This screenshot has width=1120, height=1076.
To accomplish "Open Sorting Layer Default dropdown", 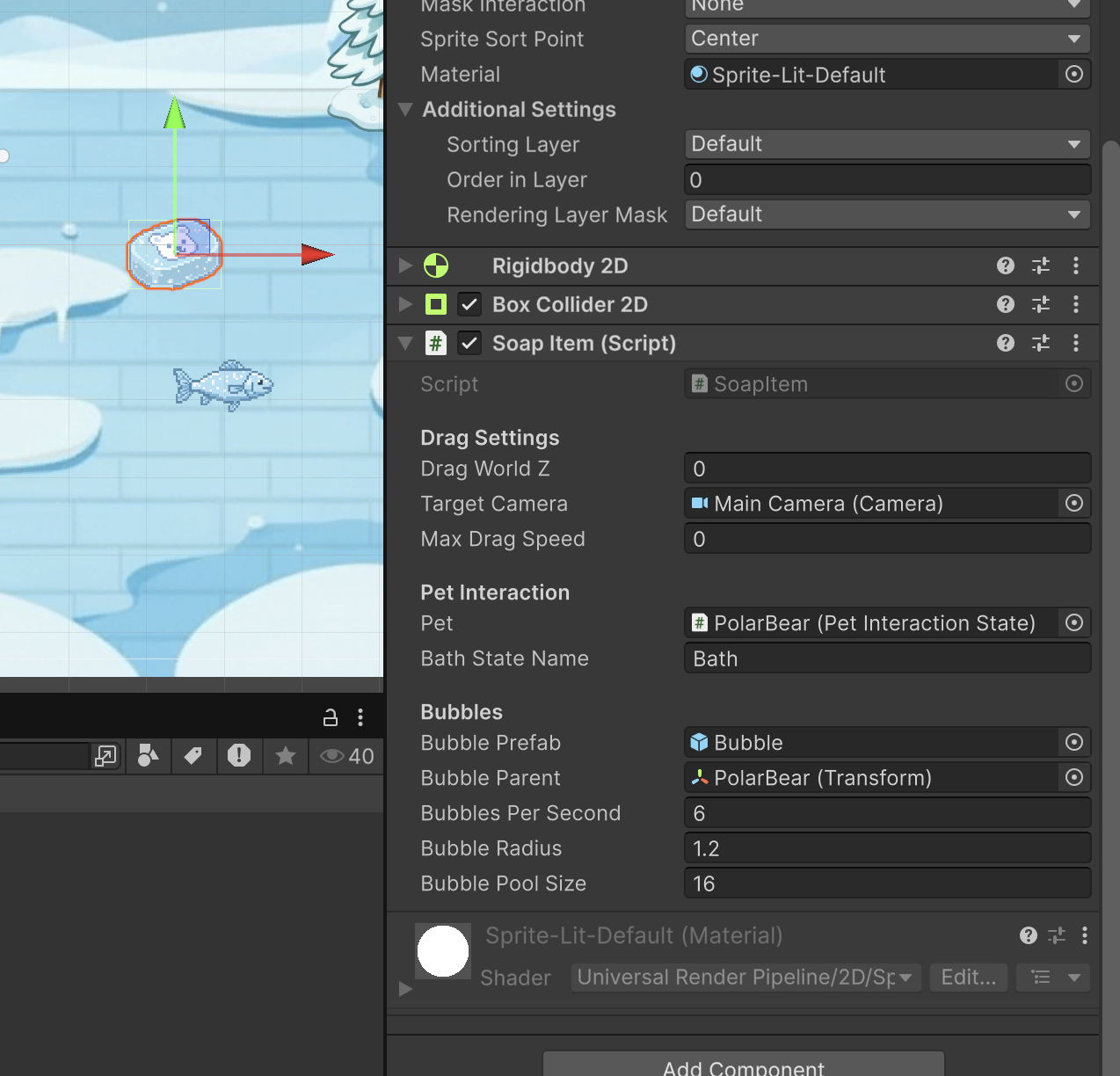I will click(x=887, y=144).
